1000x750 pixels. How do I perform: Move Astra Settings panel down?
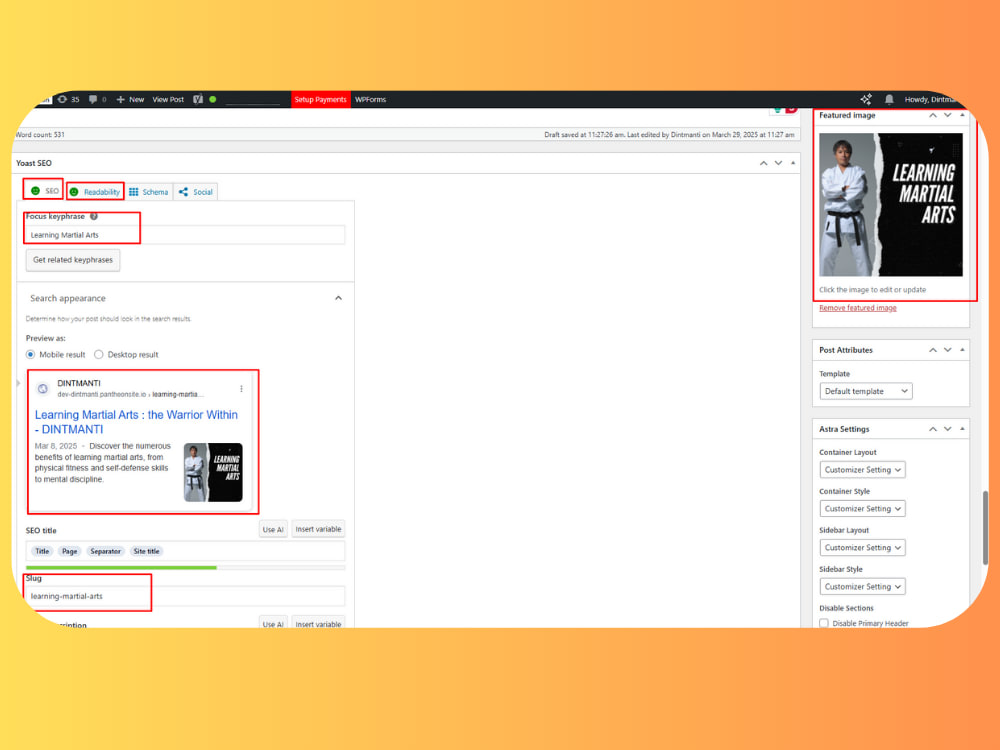pyautogui.click(x=947, y=429)
